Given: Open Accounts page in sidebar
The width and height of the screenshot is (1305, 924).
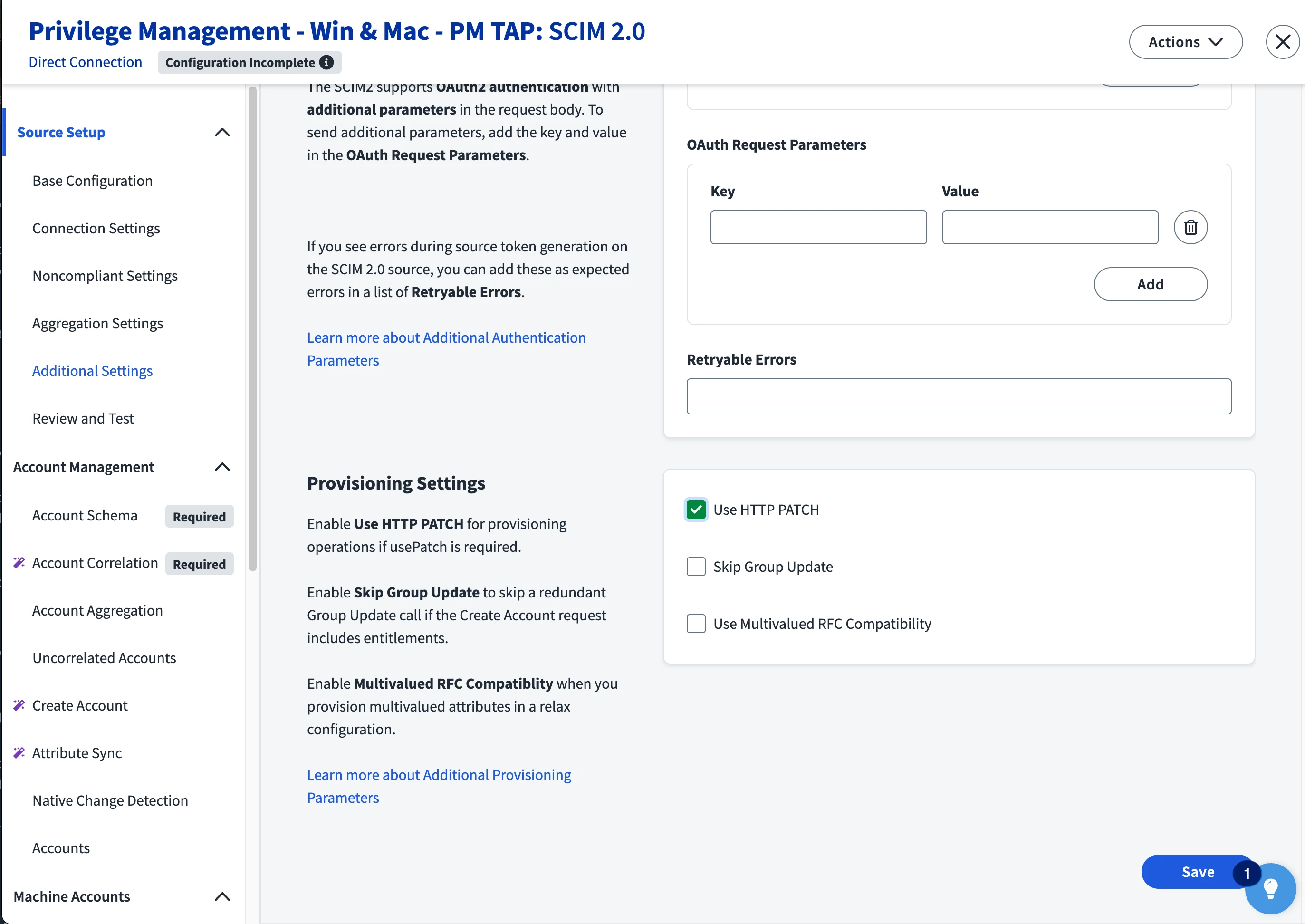Looking at the screenshot, I should click(61, 848).
